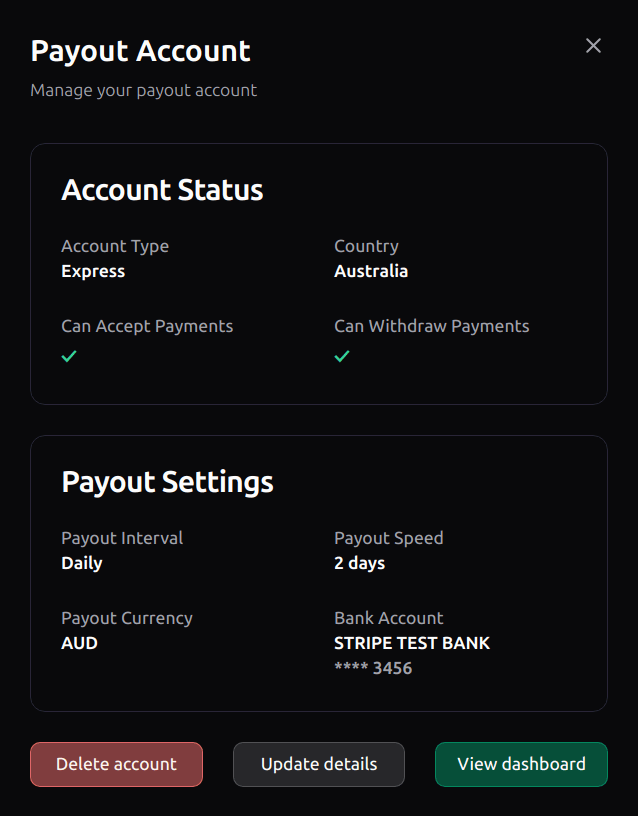Close the Payout Account dialog
The height and width of the screenshot is (816, 638).
tap(593, 46)
